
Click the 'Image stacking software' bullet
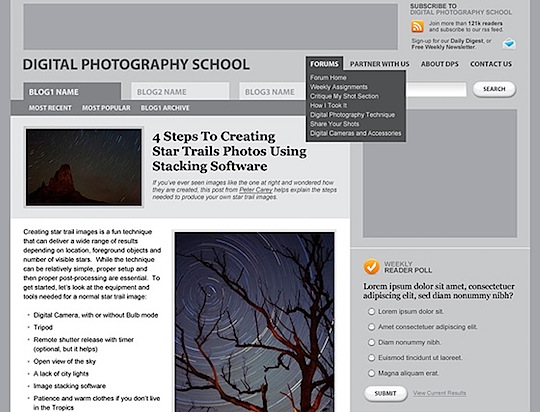(70, 386)
